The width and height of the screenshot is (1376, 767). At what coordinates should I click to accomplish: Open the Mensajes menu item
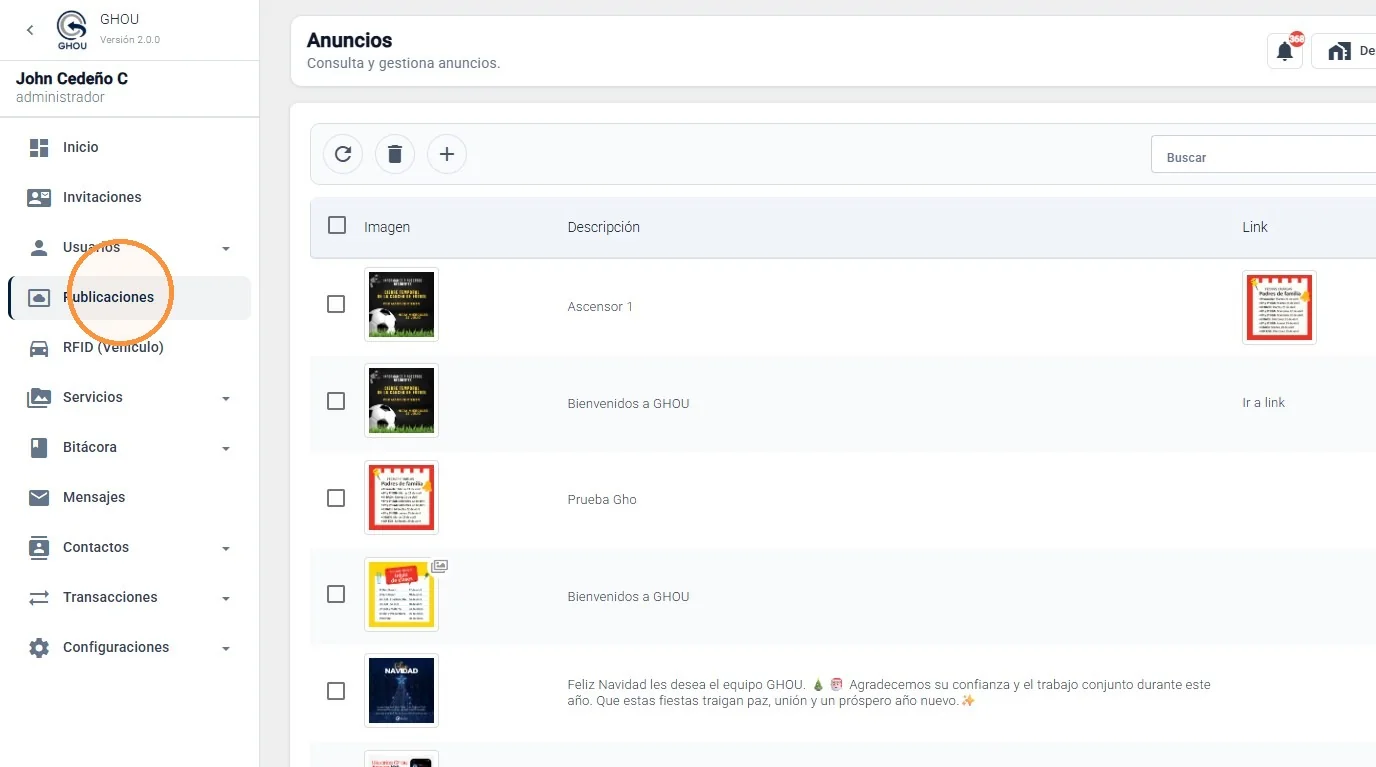(x=129, y=497)
